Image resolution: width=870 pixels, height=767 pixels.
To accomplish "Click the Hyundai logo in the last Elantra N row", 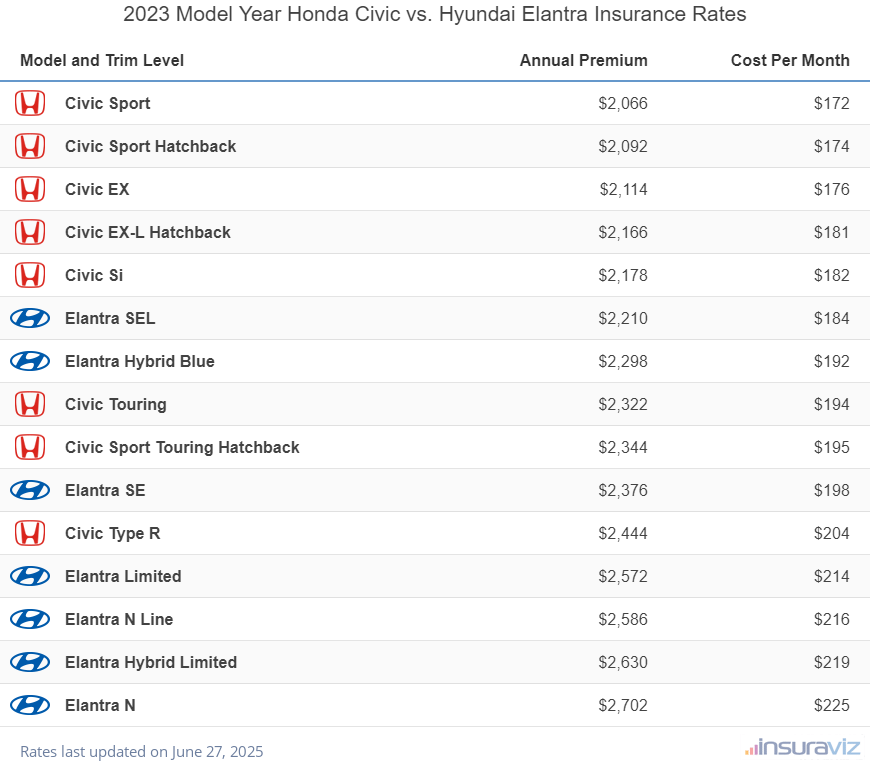I will (30, 705).
